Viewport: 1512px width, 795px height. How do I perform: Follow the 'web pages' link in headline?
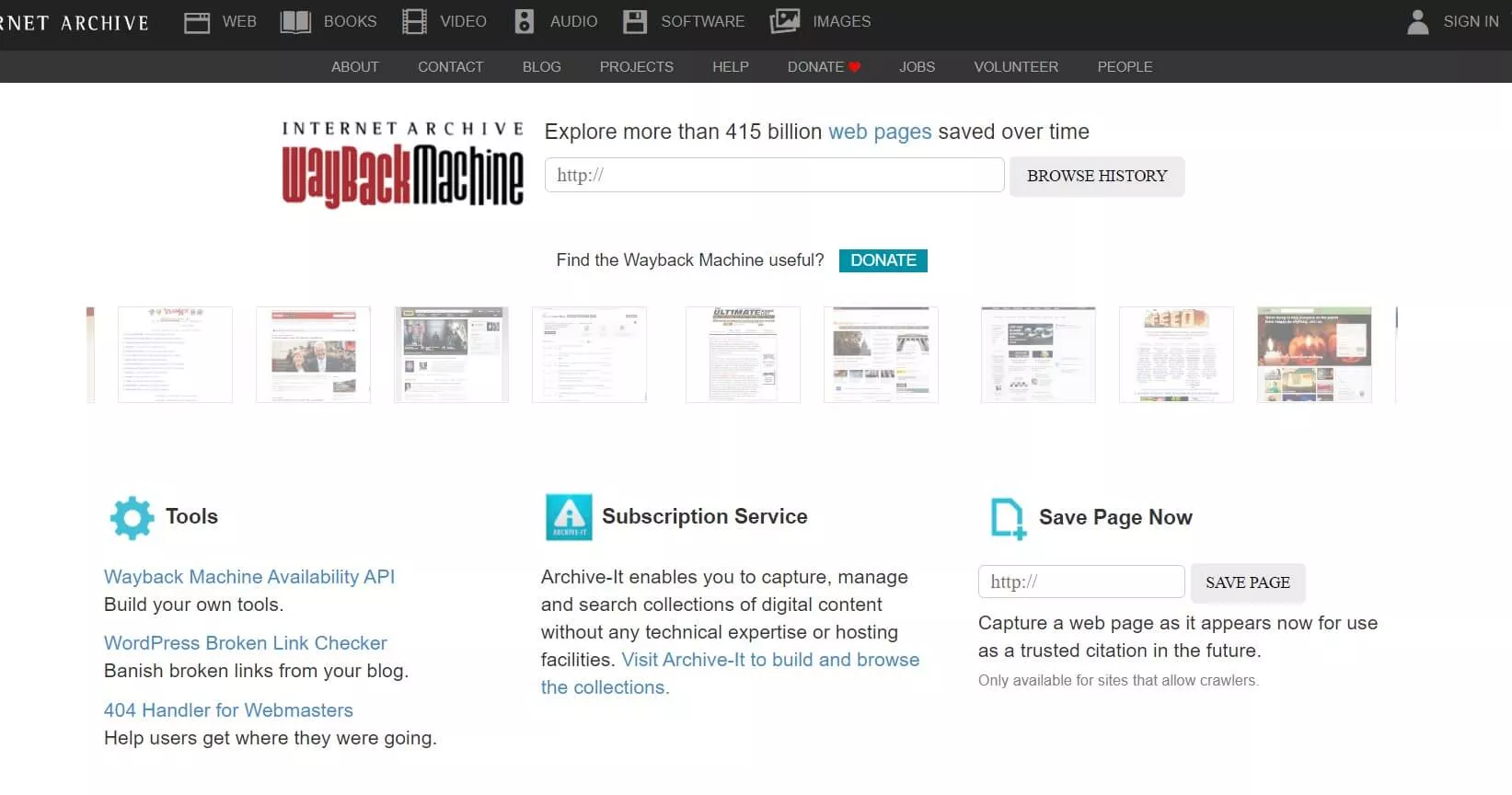(880, 132)
